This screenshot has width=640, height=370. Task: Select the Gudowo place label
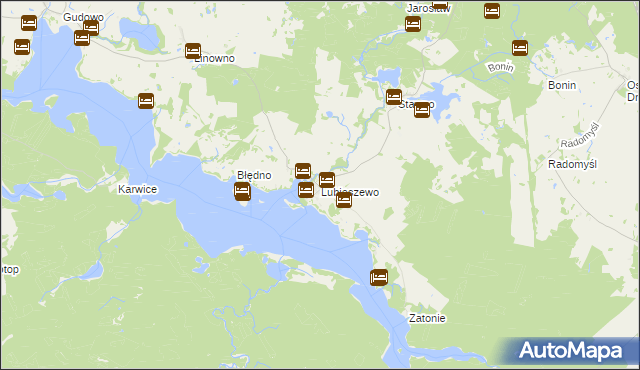pyautogui.click(x=83, y=17)
